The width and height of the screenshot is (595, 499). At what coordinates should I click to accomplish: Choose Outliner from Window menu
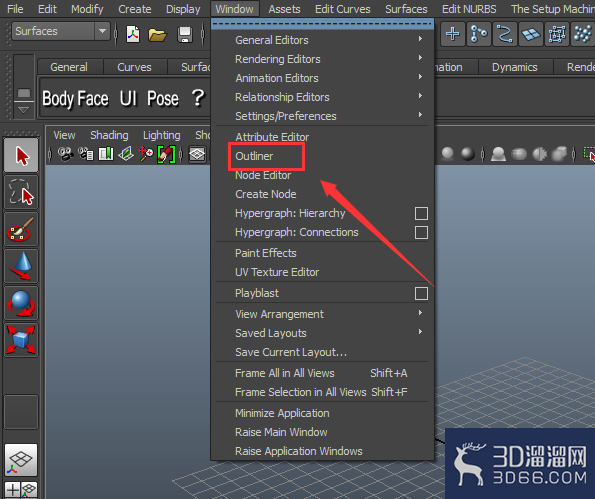coord(254,156)
